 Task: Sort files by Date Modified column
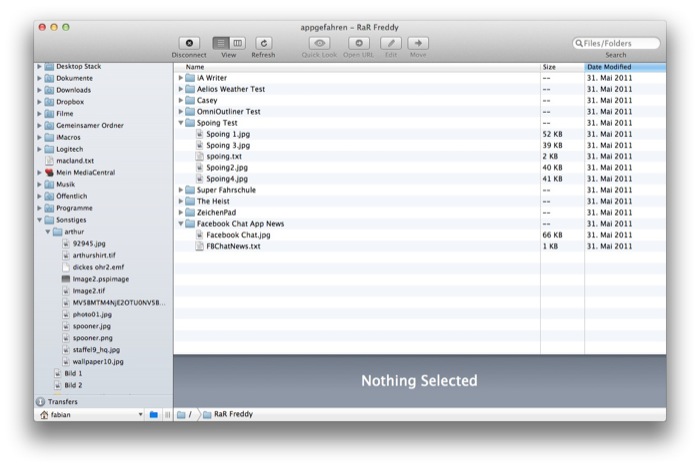pos(623,67)
